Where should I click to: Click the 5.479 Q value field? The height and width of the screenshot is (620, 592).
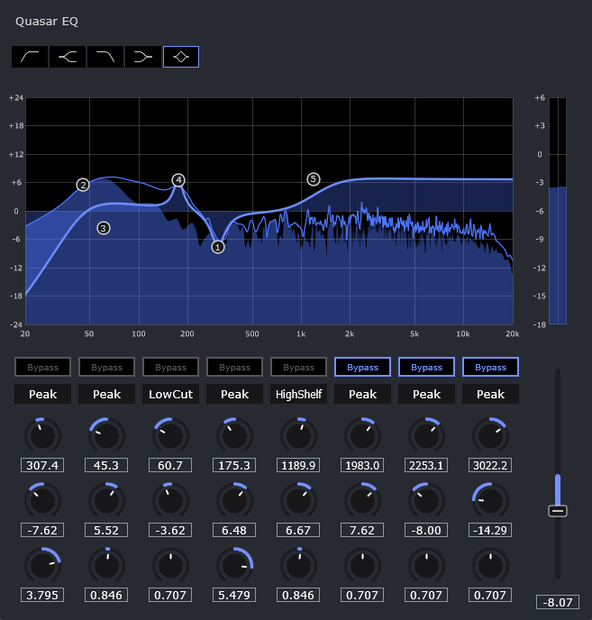(234, 595)
